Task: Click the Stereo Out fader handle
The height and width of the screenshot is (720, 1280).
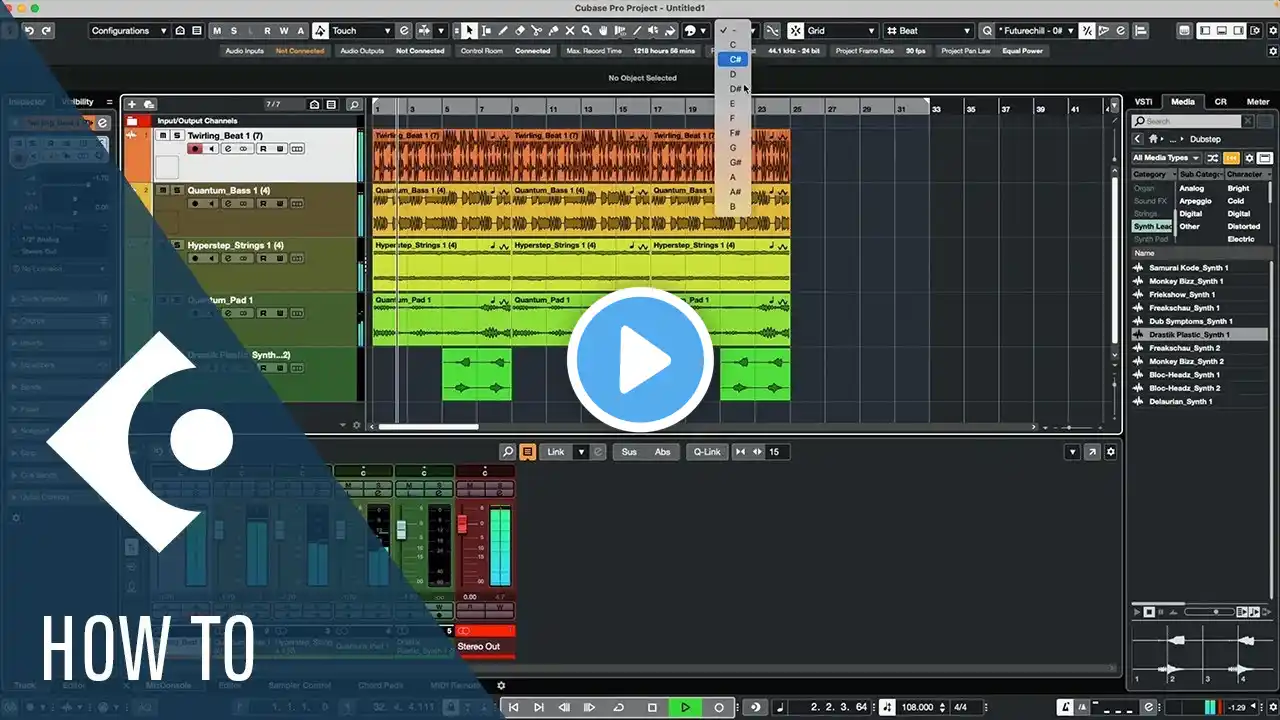Action: pyautogui.click(x=462, y=524)
